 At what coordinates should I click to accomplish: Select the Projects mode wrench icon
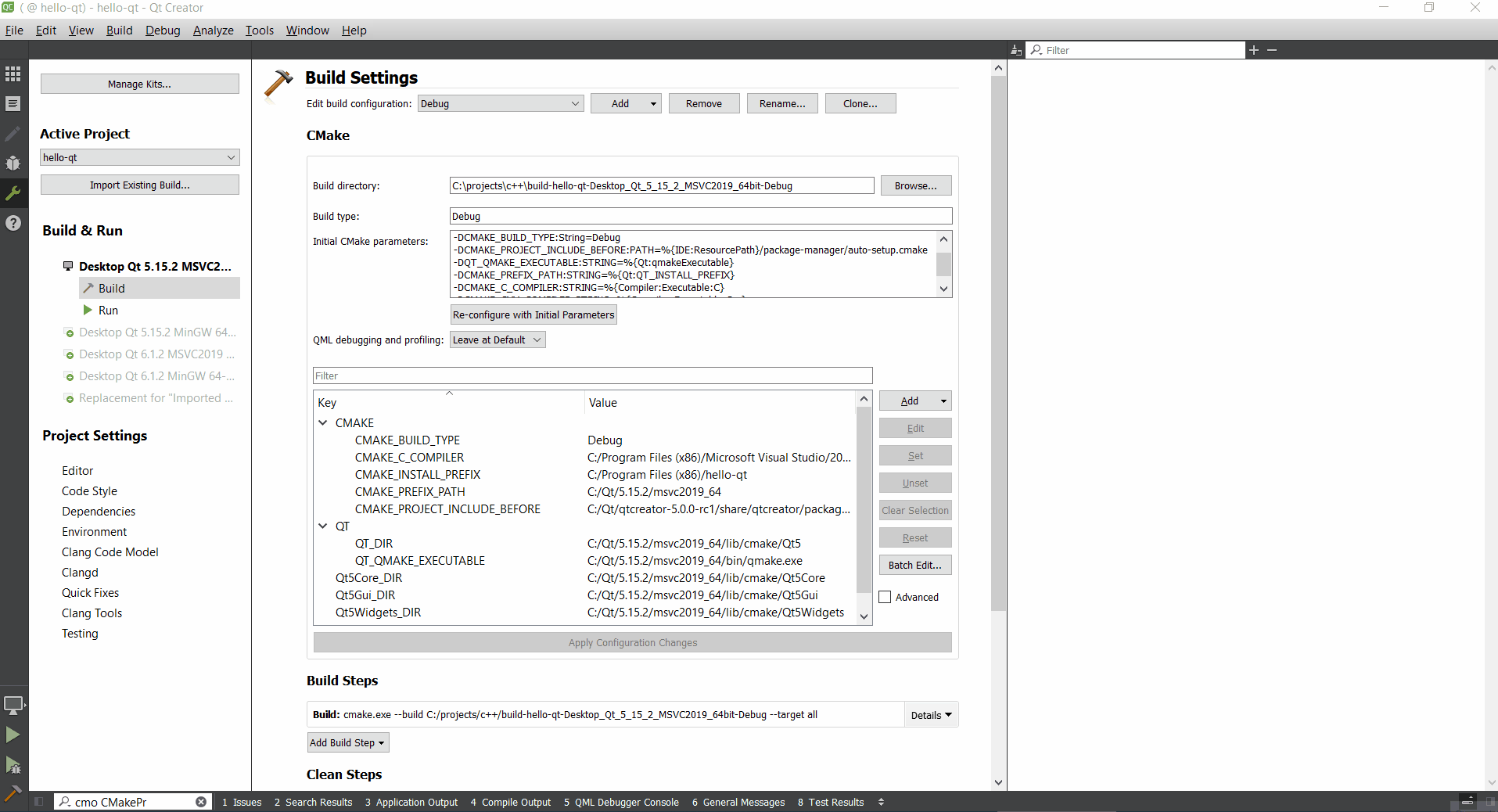(x=13, y=193)
